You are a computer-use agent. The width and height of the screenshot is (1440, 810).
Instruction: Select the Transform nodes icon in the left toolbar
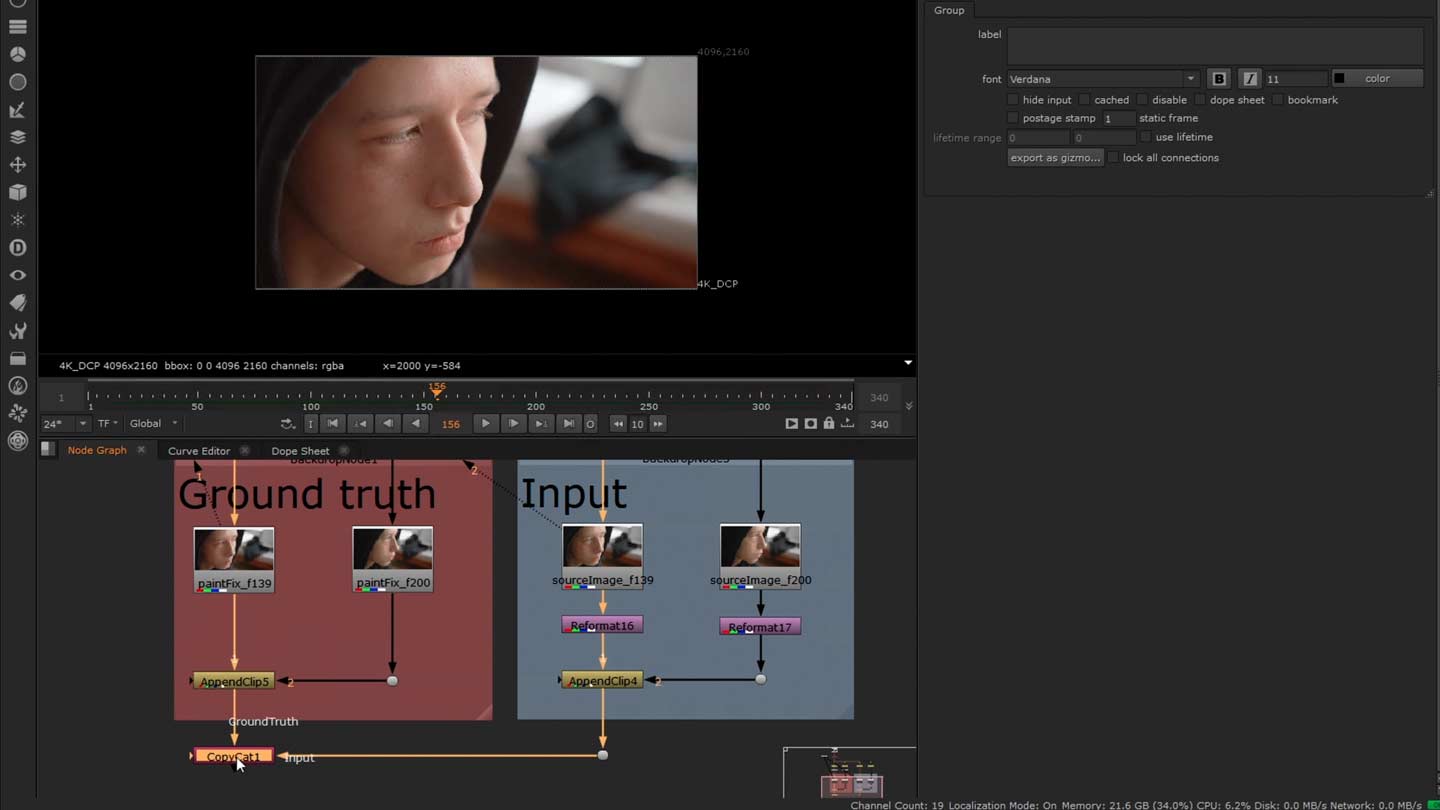pos(16,166)
